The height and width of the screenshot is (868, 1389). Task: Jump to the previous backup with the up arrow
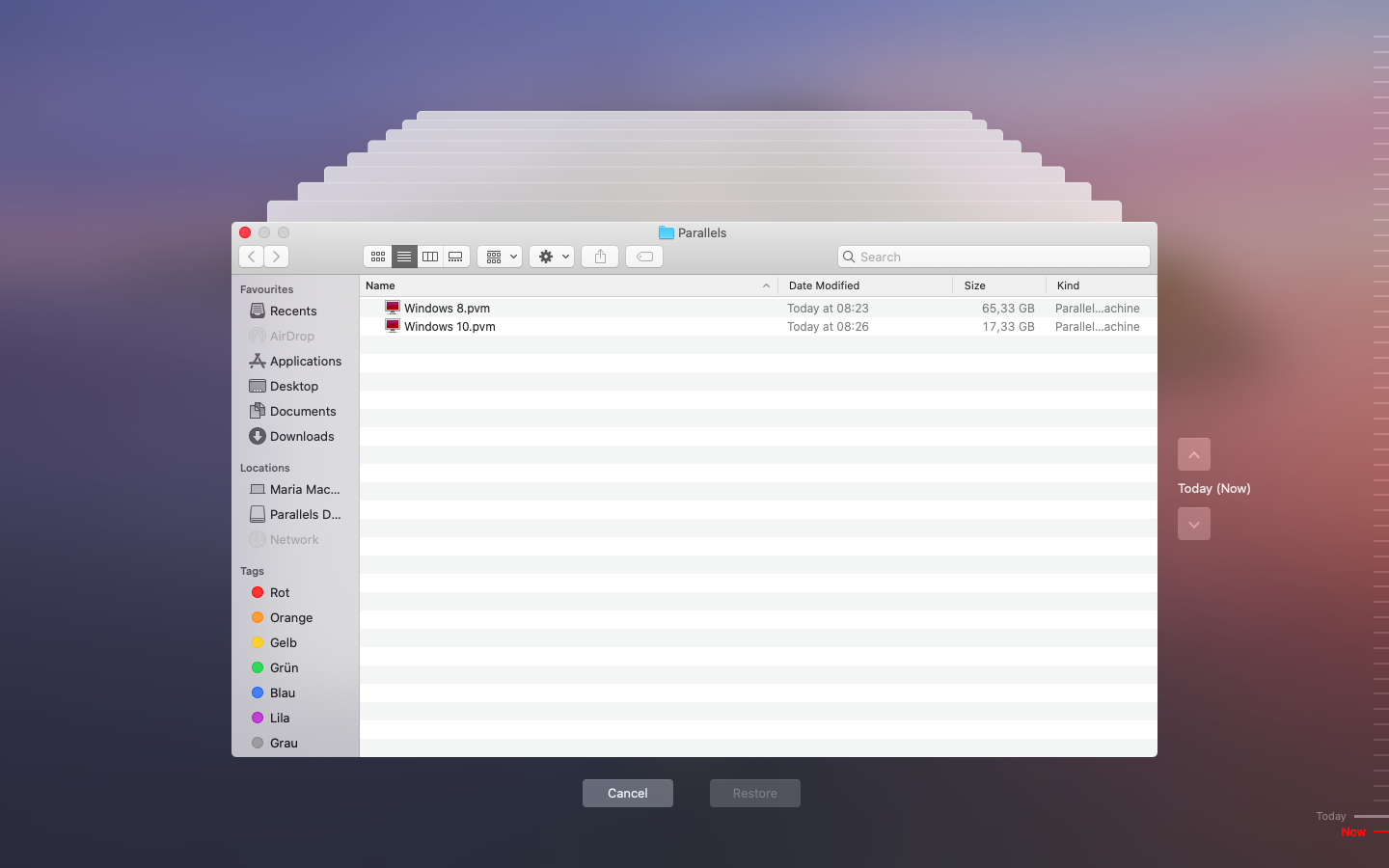pyautogui.click(x=1193, y=454)
